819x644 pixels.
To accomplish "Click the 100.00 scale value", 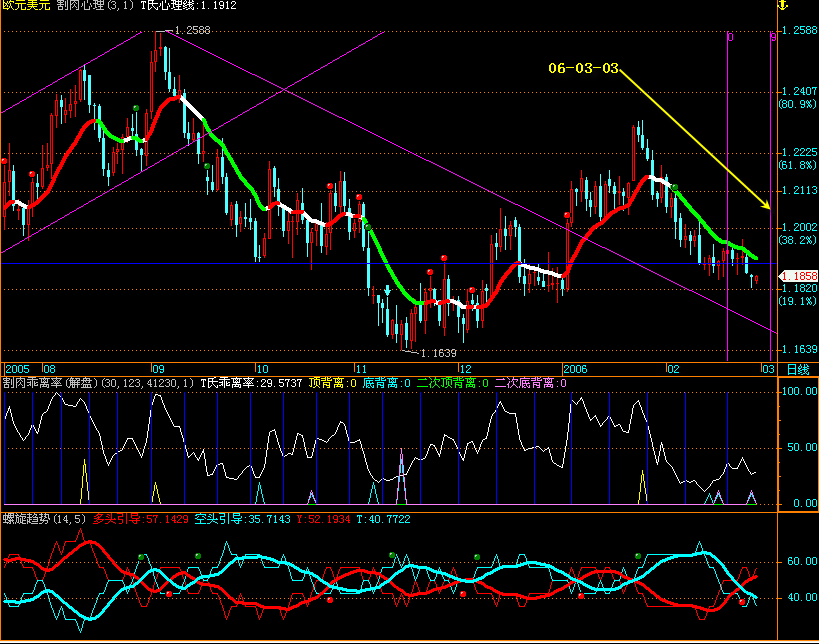I will click(x=799, y=391).
